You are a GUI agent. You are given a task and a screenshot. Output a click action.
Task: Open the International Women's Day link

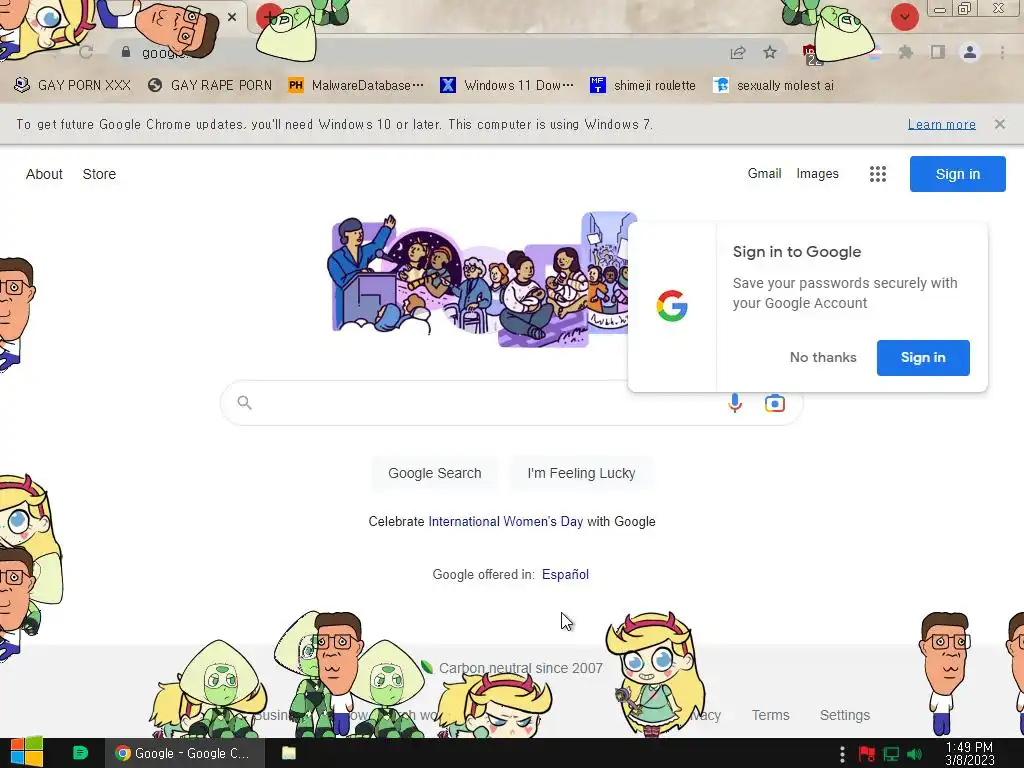click(x=505, y=522)
